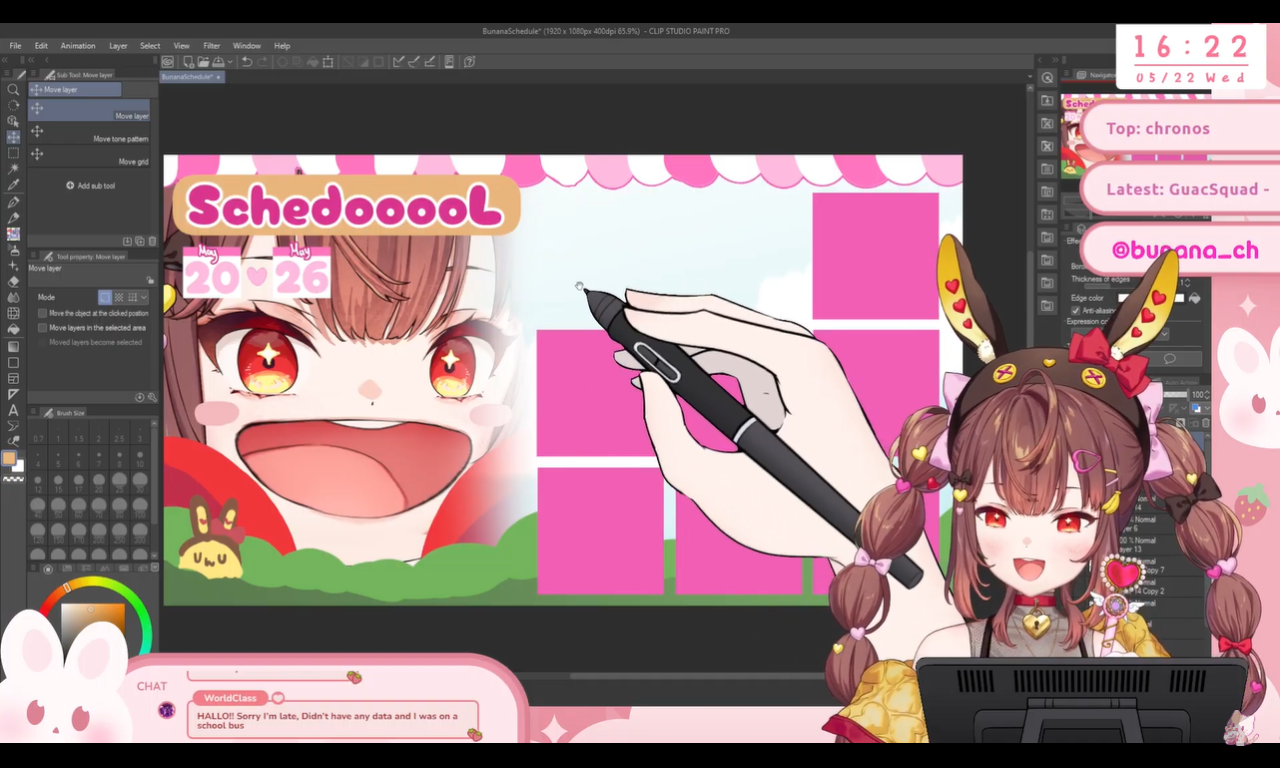1280x768 pixels.
Task: Select the Zoom magnifier tool
Action: pos(13,89)
